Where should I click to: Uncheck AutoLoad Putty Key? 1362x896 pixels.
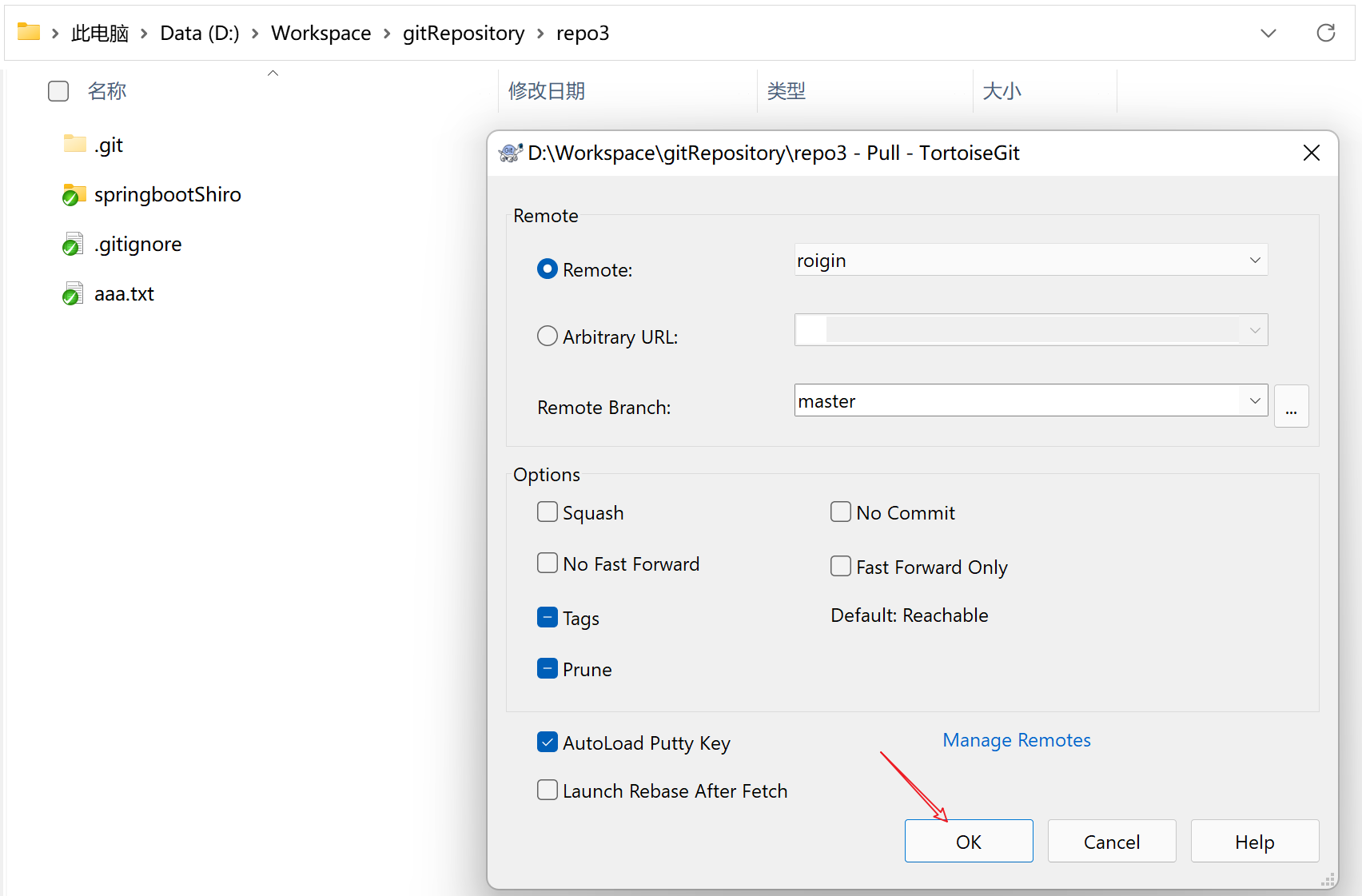pyautogui.click(x=548, y=743)
